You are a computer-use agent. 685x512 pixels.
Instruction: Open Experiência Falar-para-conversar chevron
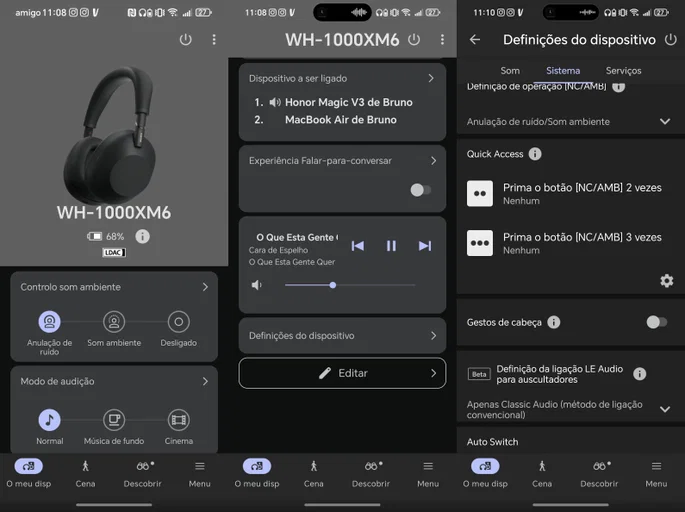[x=433, y=161]
